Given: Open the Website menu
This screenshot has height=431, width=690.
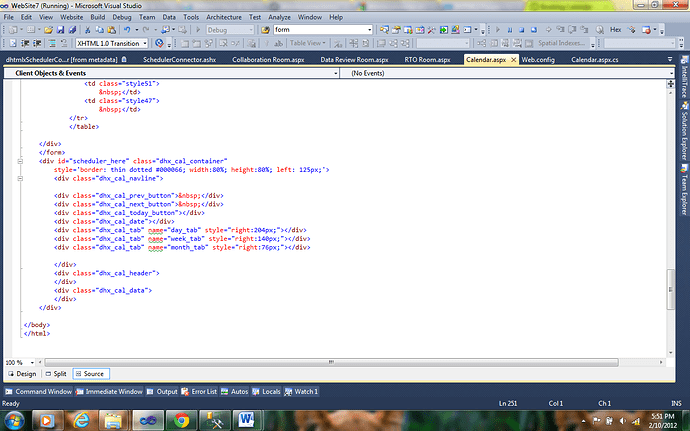Looking at the screenshot, I should click(71, 17).
